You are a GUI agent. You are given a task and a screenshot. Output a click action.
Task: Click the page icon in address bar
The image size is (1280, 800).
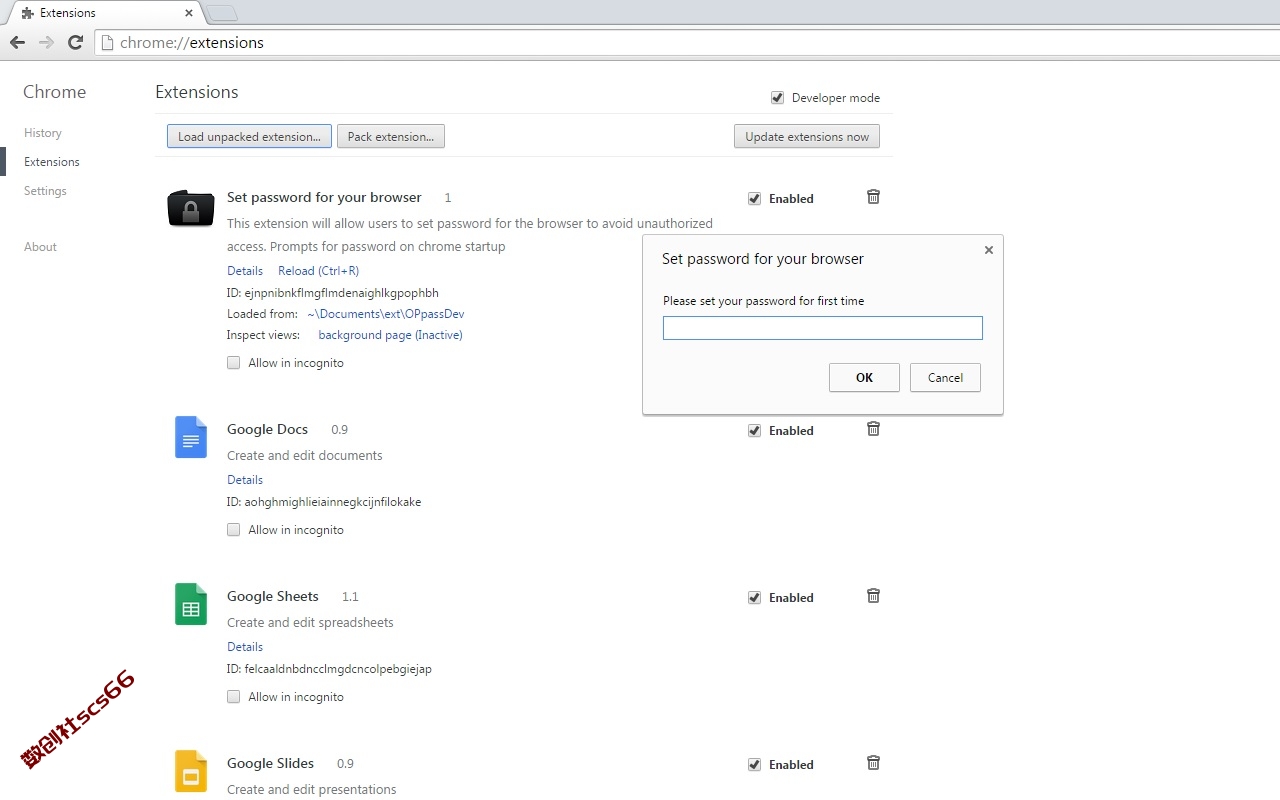[108, 42]
